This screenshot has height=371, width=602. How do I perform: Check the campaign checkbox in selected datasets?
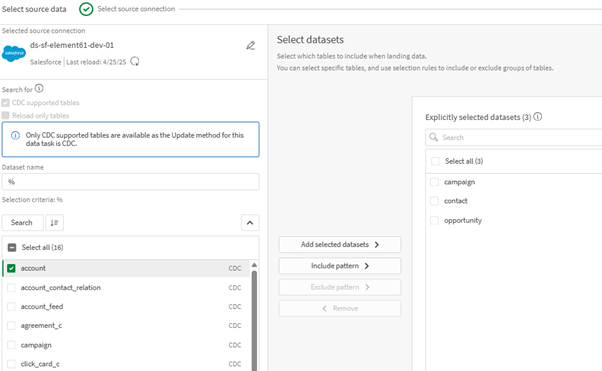click(x=434, y=182)
